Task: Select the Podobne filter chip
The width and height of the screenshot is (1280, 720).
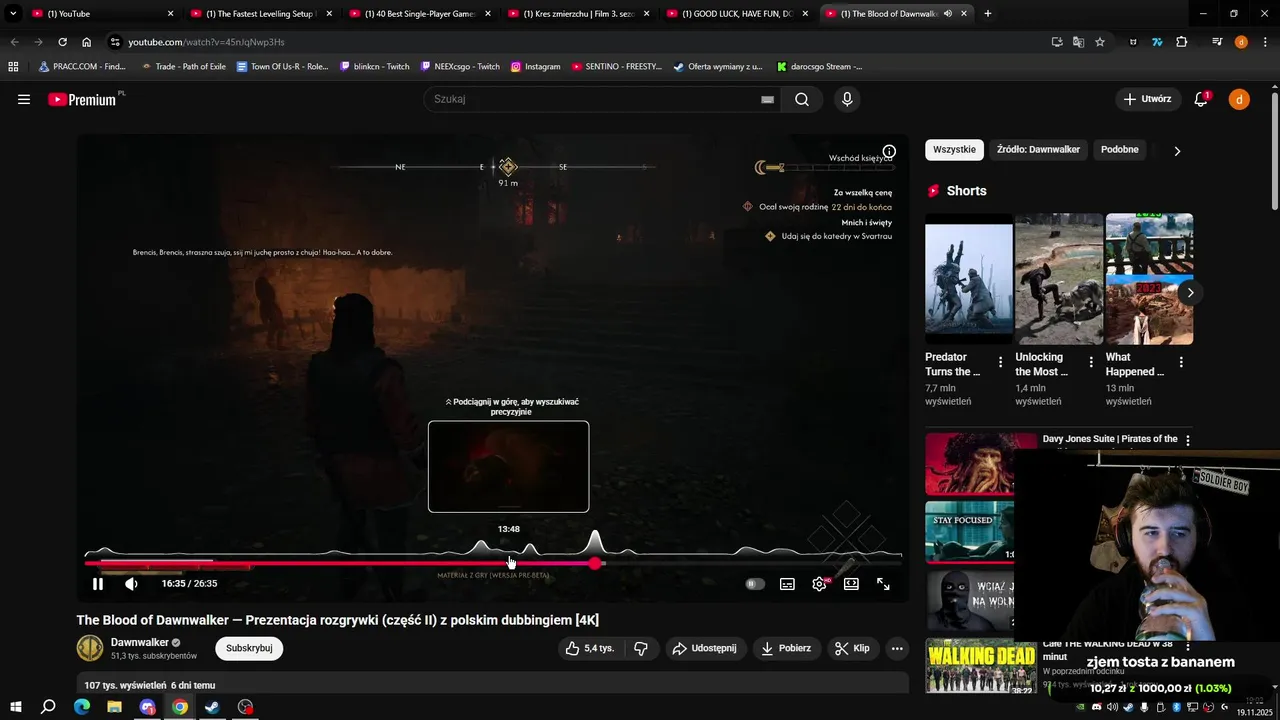Action: [1120, 150]
